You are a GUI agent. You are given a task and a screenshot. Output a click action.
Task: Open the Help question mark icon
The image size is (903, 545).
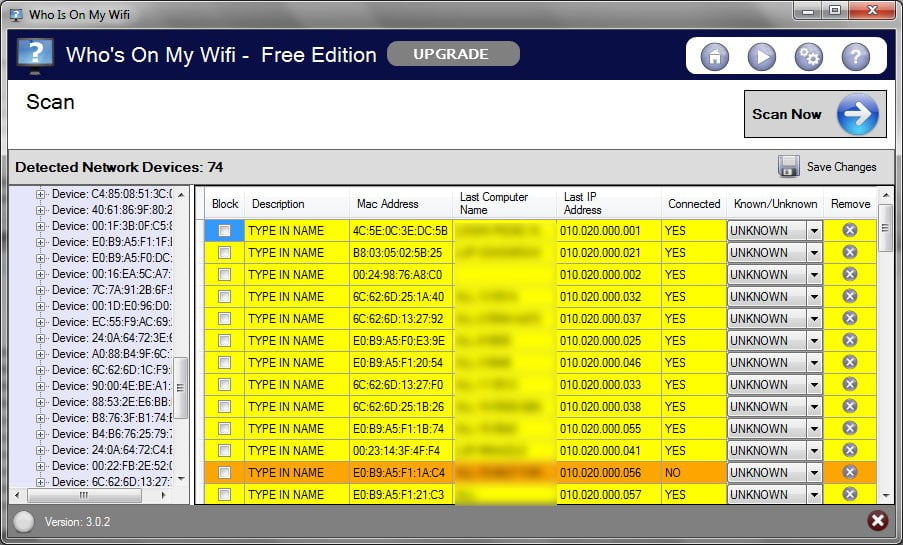pos(855,57)
